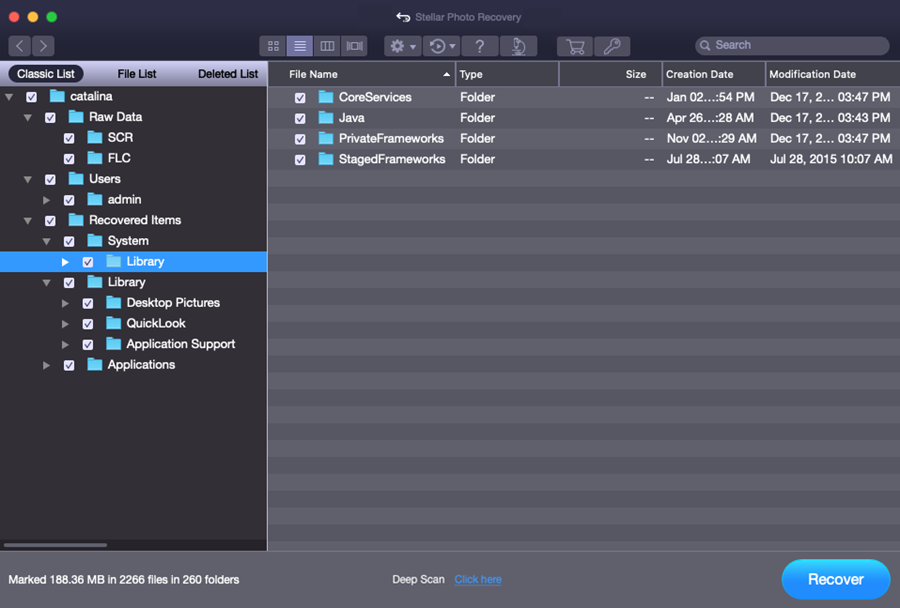
Task: Switch to the File List tab
Action: coord(137,73)
